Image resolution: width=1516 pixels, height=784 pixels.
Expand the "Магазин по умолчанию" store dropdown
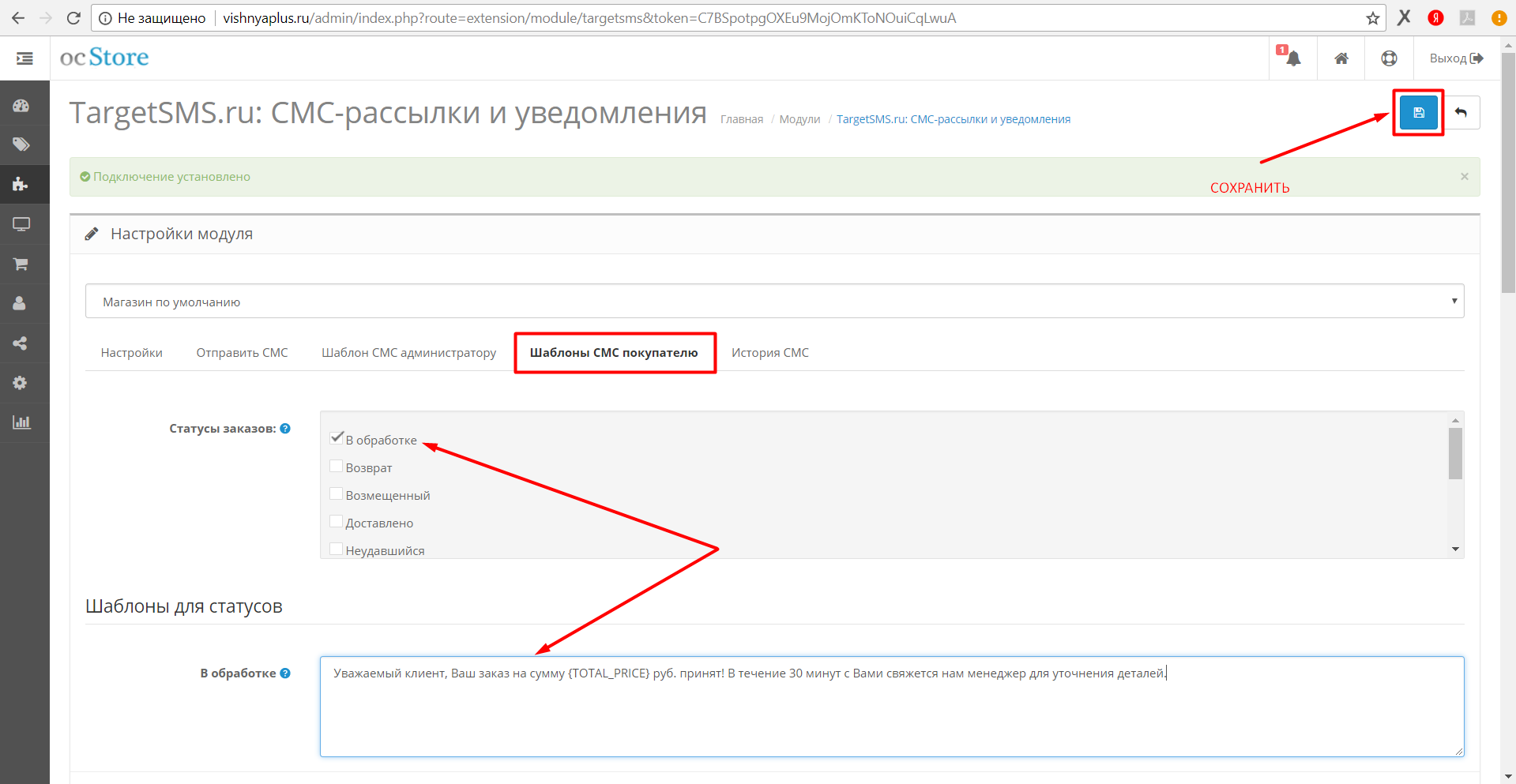click(x=774, y=302)
